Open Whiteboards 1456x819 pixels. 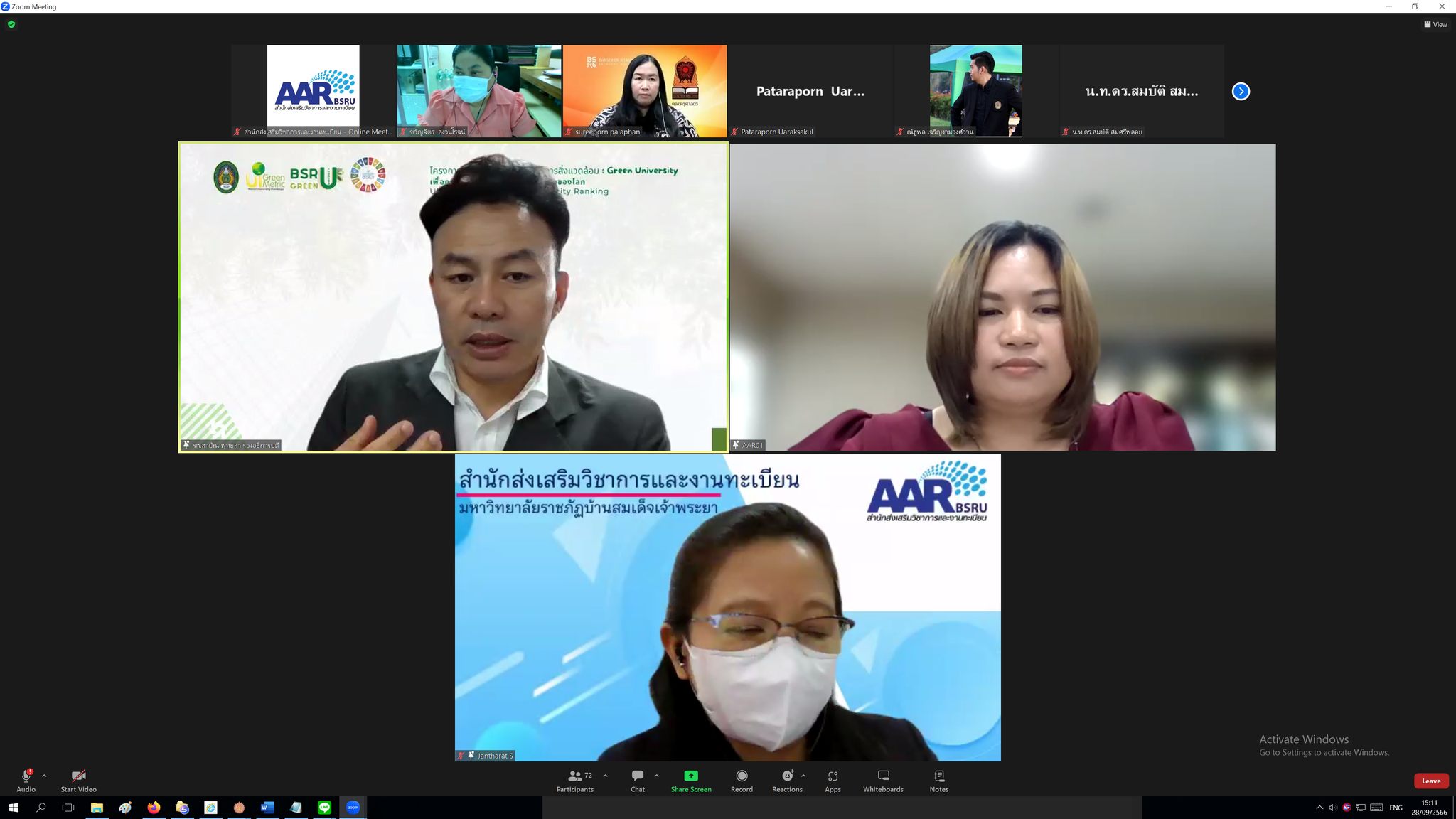coord(883,780)
